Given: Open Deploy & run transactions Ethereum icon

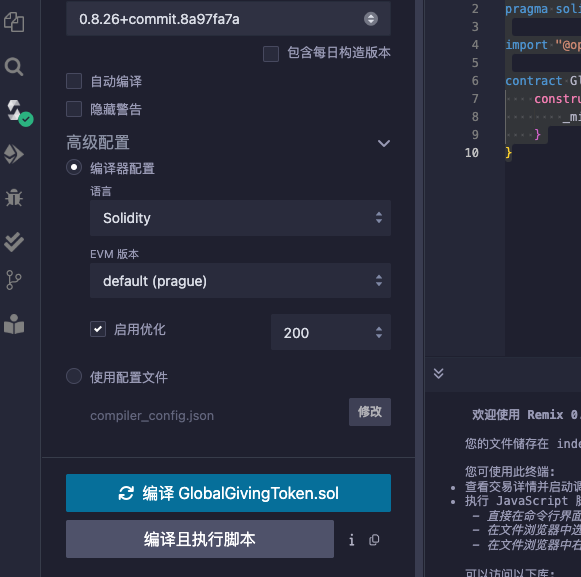Looking at the screenshot, I should (14, 154).
